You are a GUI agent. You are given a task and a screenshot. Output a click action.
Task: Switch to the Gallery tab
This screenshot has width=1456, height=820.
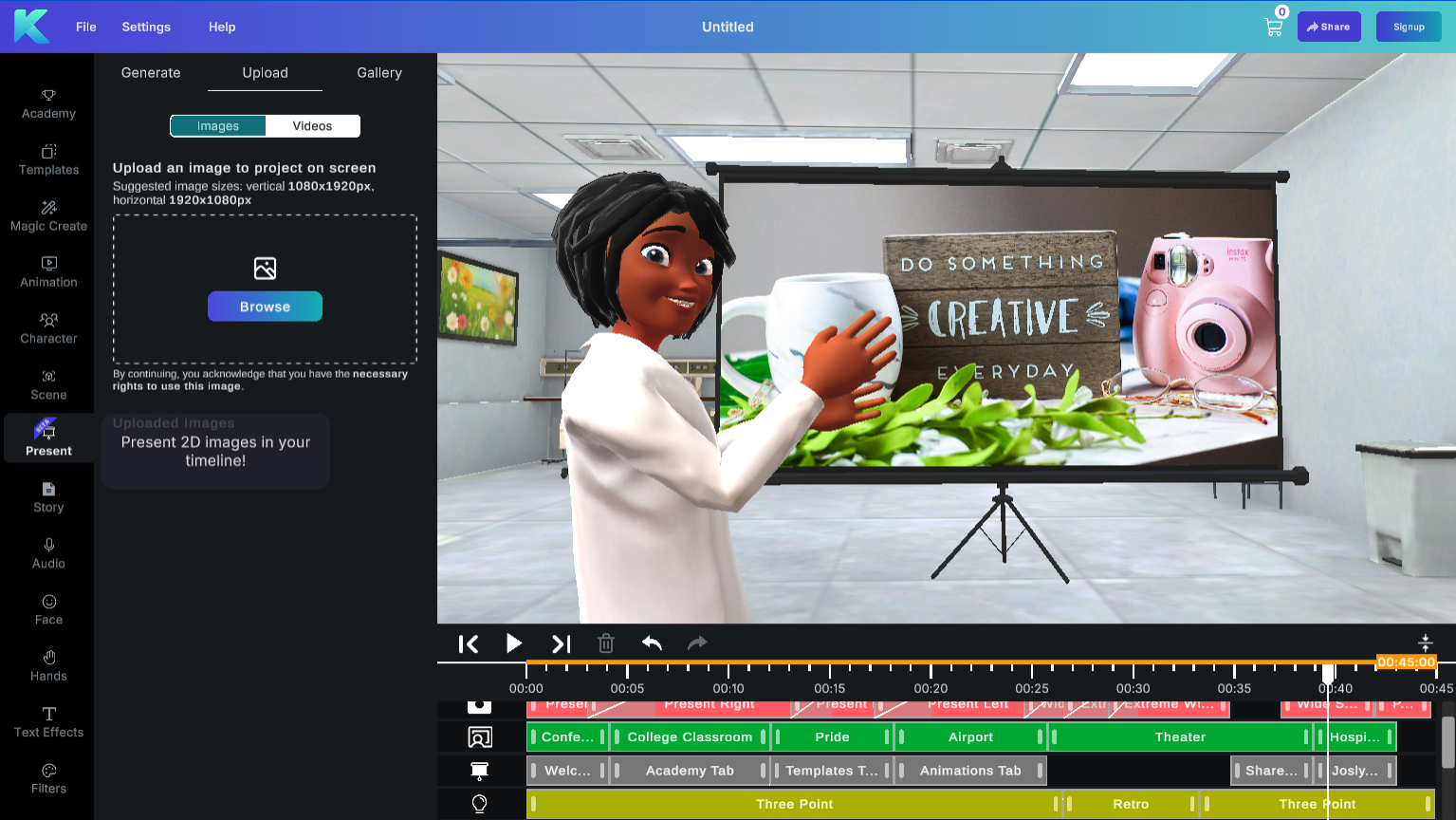coord(378,72)
